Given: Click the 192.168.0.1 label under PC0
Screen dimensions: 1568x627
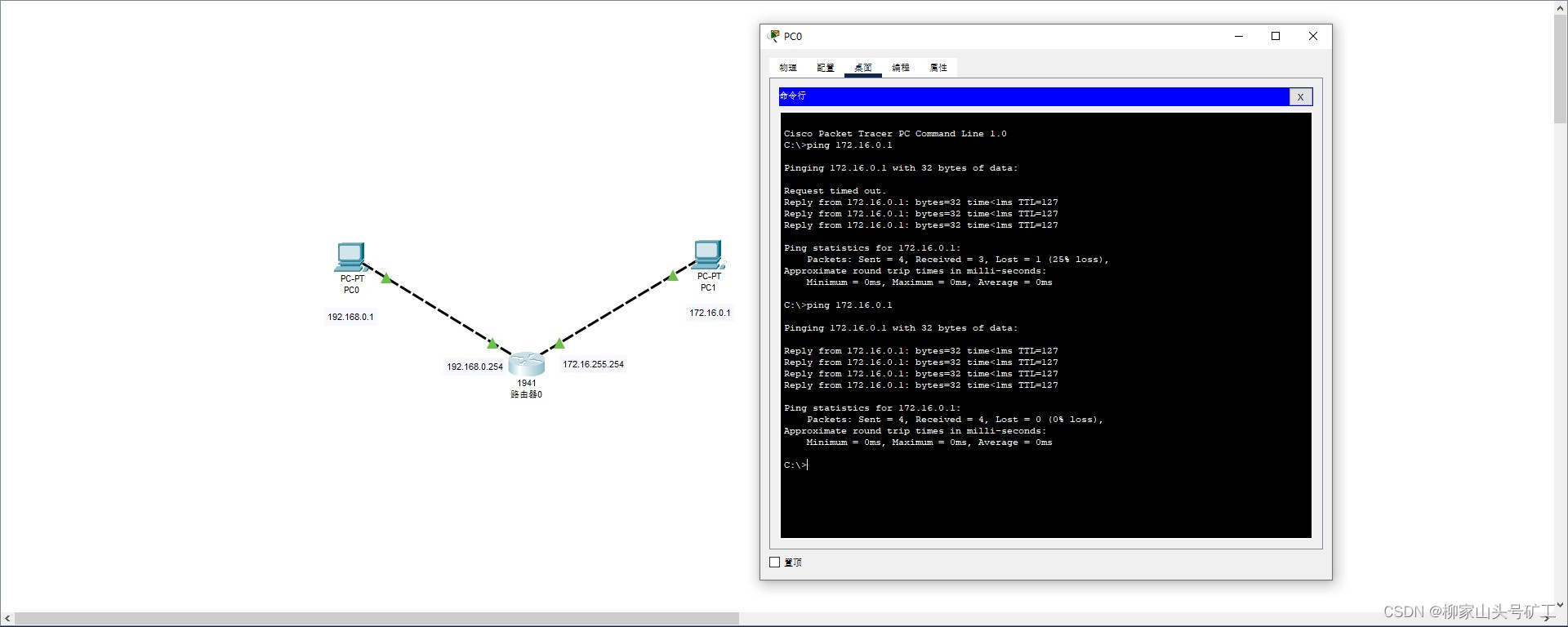Looking at the screenshot, I should click(x=351, y=317).
